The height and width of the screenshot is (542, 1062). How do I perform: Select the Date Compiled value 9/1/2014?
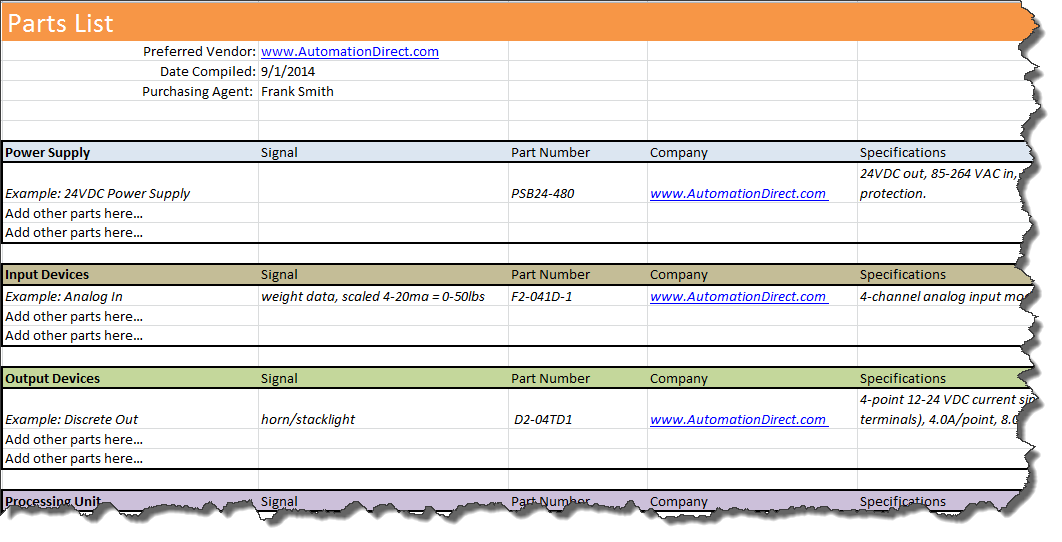pyautogui.click(x=287, y=72)
